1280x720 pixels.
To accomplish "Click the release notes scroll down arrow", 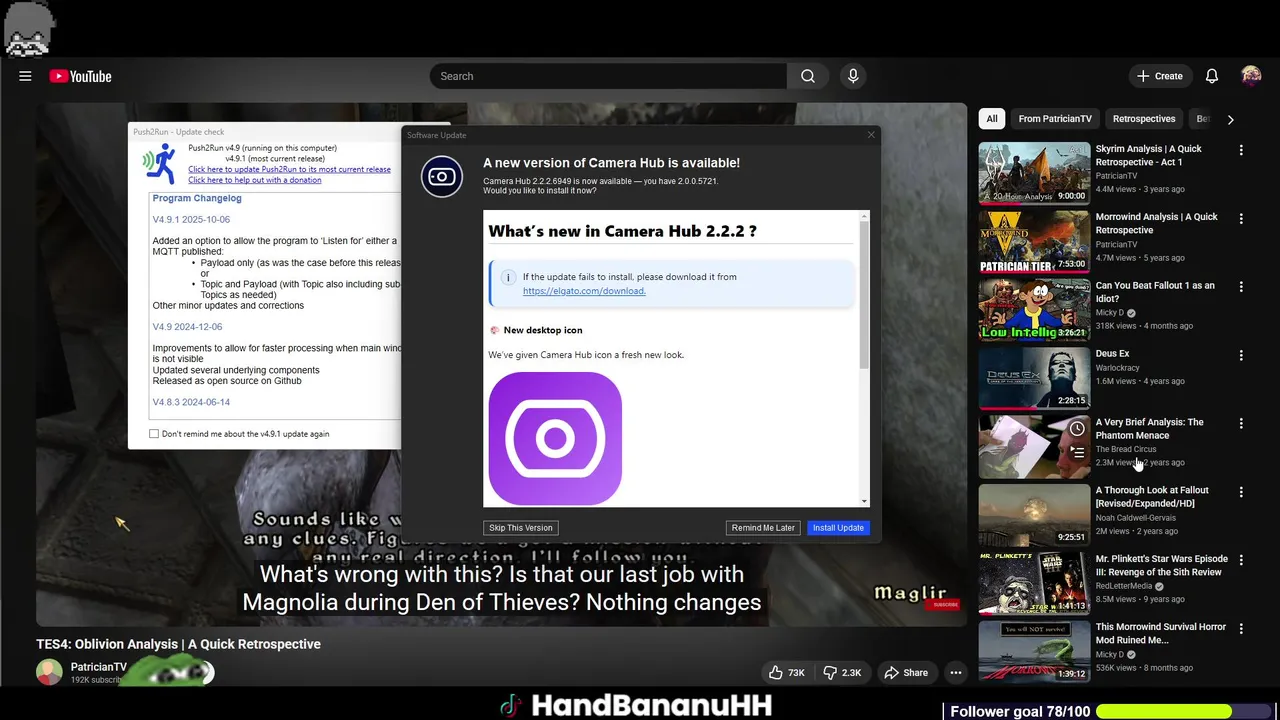I will coord(864,501).
